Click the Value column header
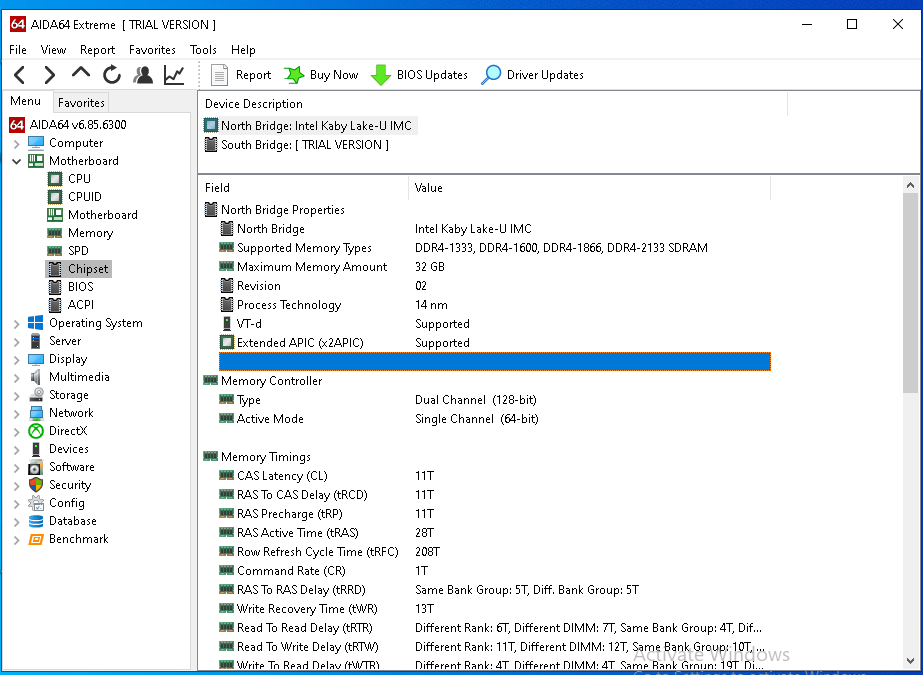This screenshot has height=675, width=923. pyautogui.click(x=589, y=188)
